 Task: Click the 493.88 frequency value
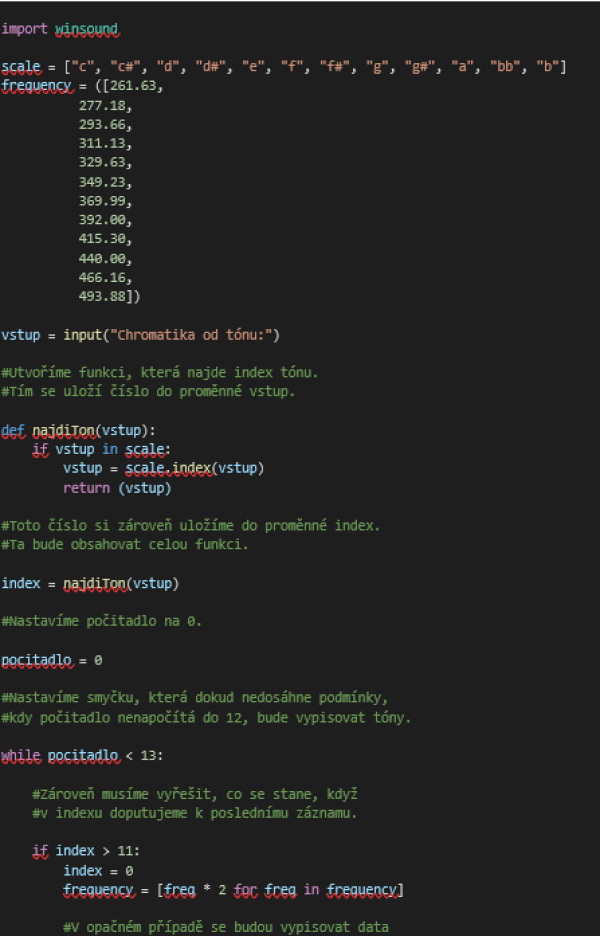click(x=105, y=296)
